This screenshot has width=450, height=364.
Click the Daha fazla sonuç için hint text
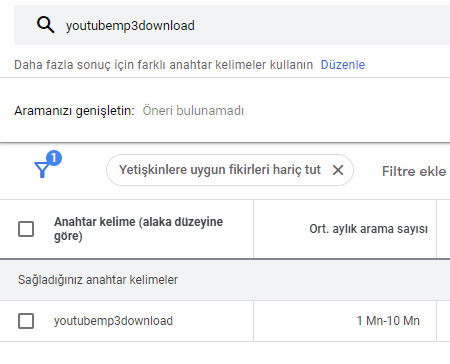[163, 65]
